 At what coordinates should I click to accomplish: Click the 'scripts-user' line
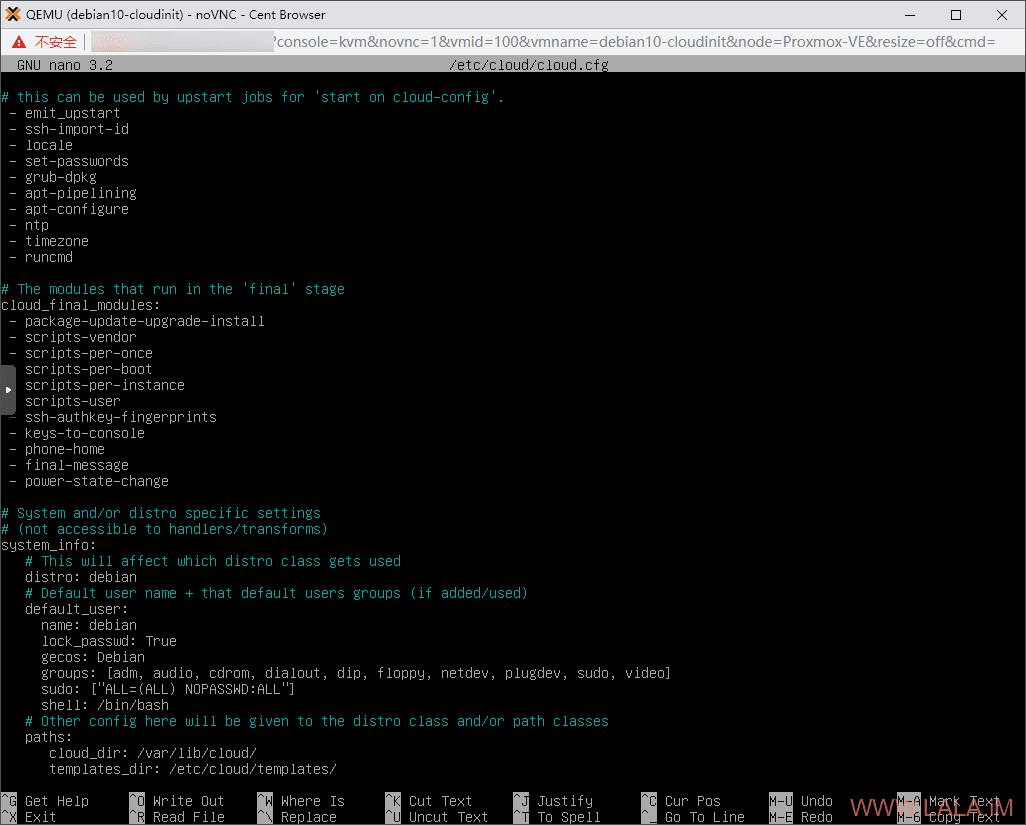[73, 402]
